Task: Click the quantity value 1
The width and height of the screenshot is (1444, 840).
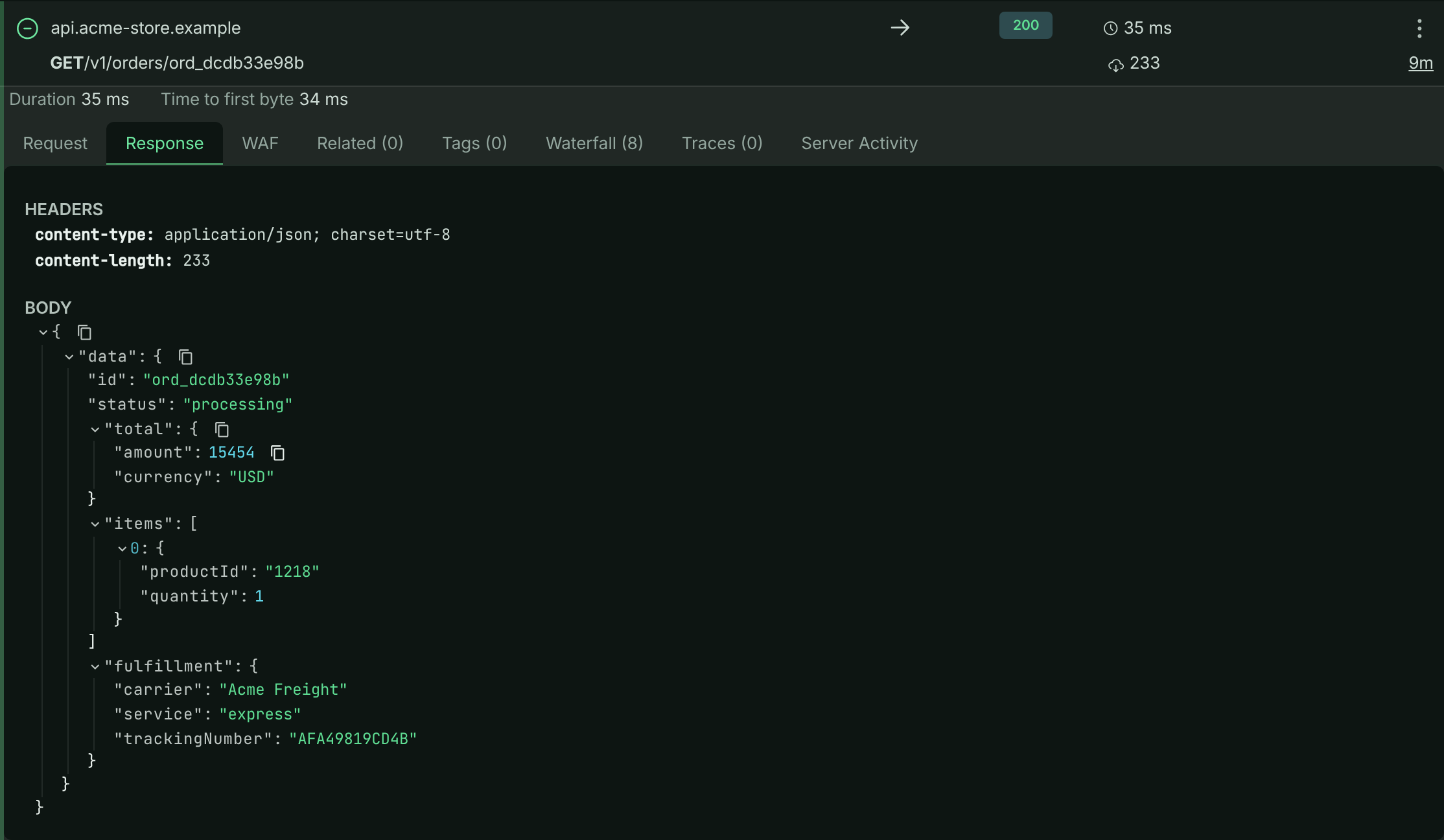Action: [259, 596]
